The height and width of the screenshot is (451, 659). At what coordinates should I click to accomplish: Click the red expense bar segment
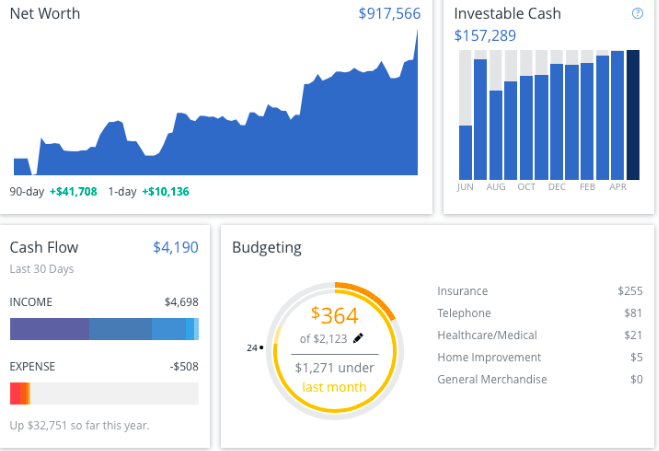click(x=15, y=393)
